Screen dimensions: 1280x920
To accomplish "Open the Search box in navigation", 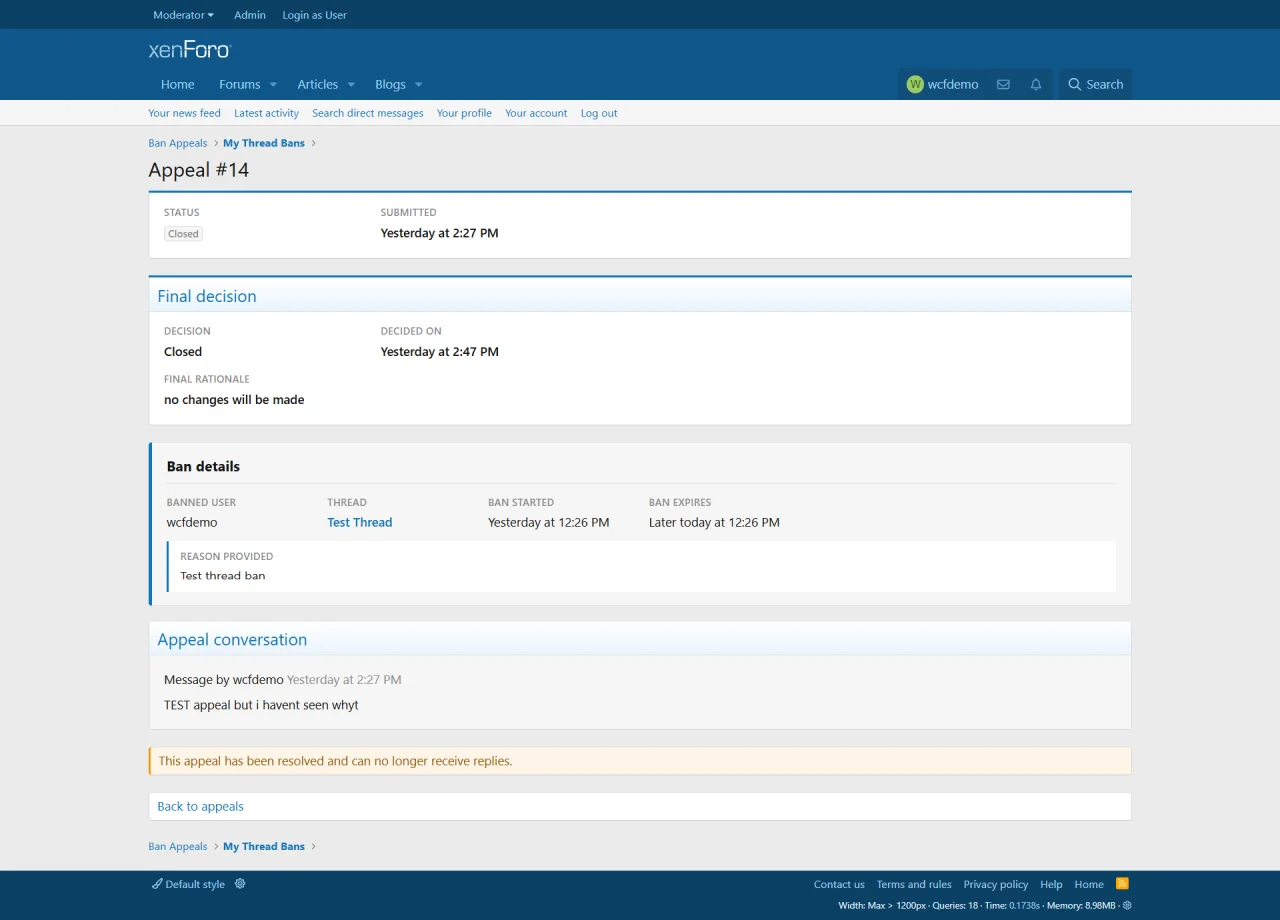I will pyautogui.click(x=1096, y=85).
